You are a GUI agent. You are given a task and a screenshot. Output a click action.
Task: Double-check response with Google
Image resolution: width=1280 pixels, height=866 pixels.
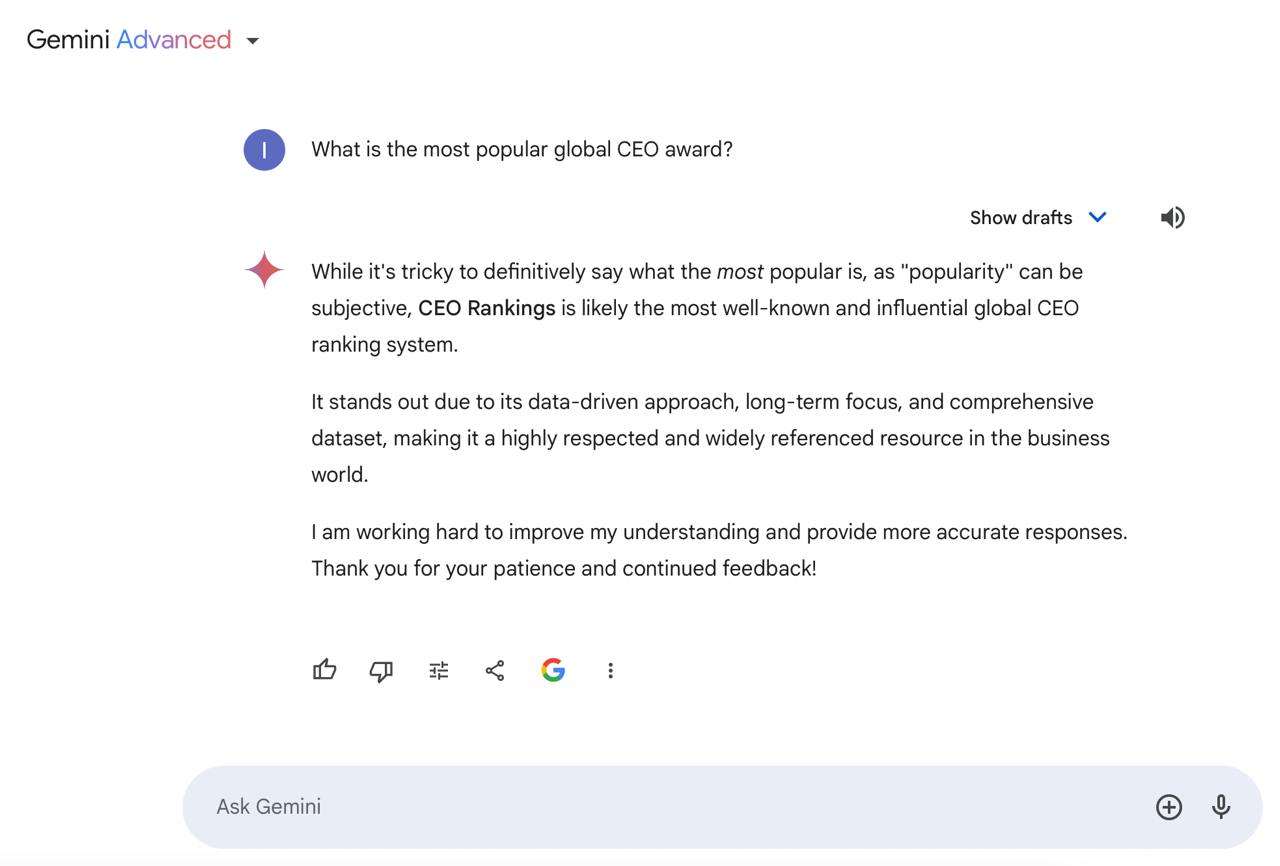(553, 670)
